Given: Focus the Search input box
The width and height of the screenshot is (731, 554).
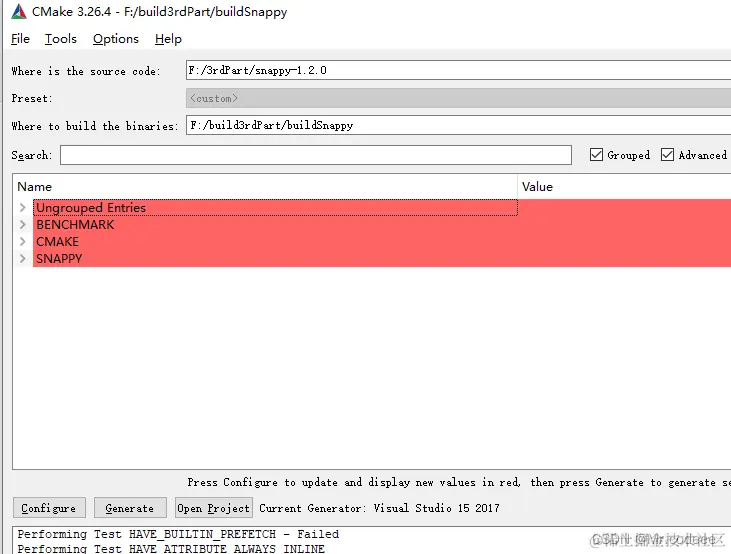Looking at the screenshot, I should click(x=316, y=155).
